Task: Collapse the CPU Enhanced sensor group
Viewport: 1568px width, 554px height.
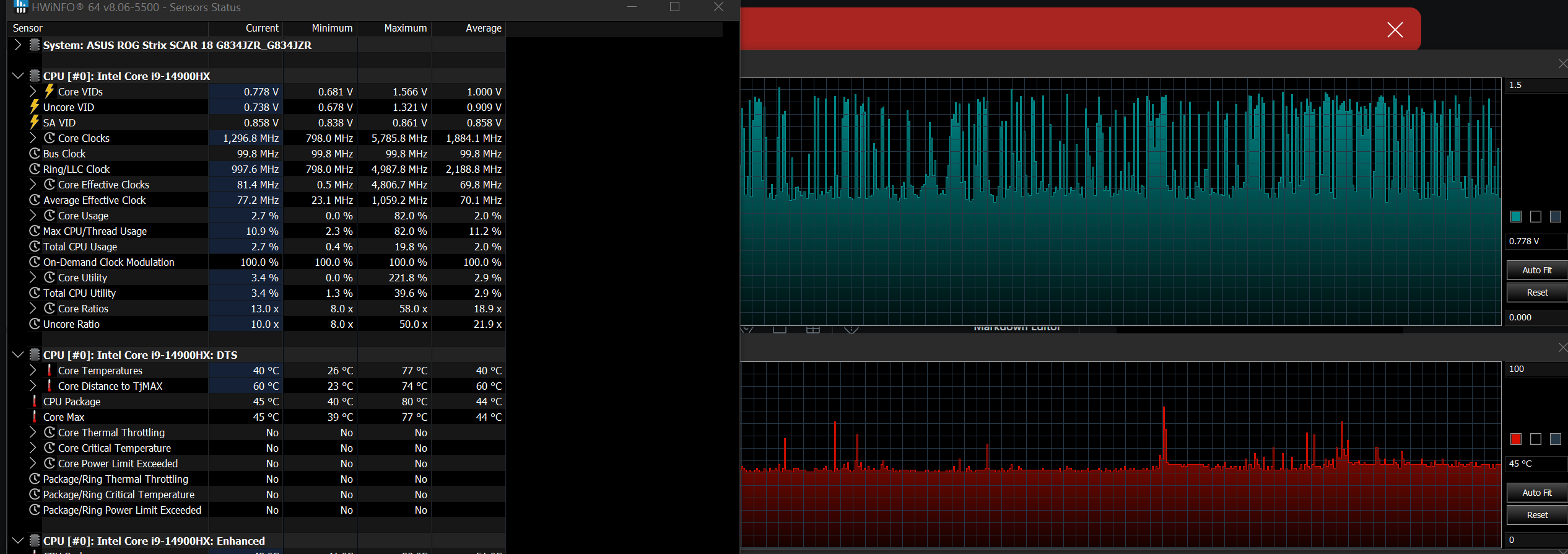Action: 18,540
